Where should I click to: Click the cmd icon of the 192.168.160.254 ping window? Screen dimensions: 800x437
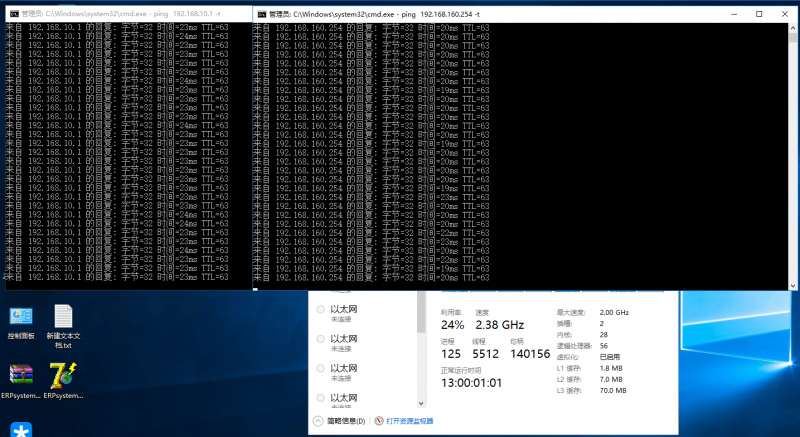(262, 14)
